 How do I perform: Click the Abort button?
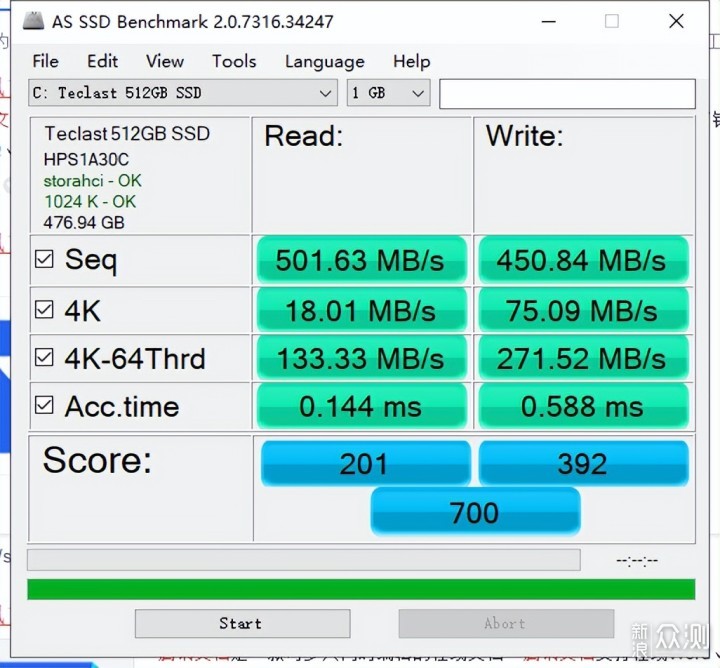506,623
